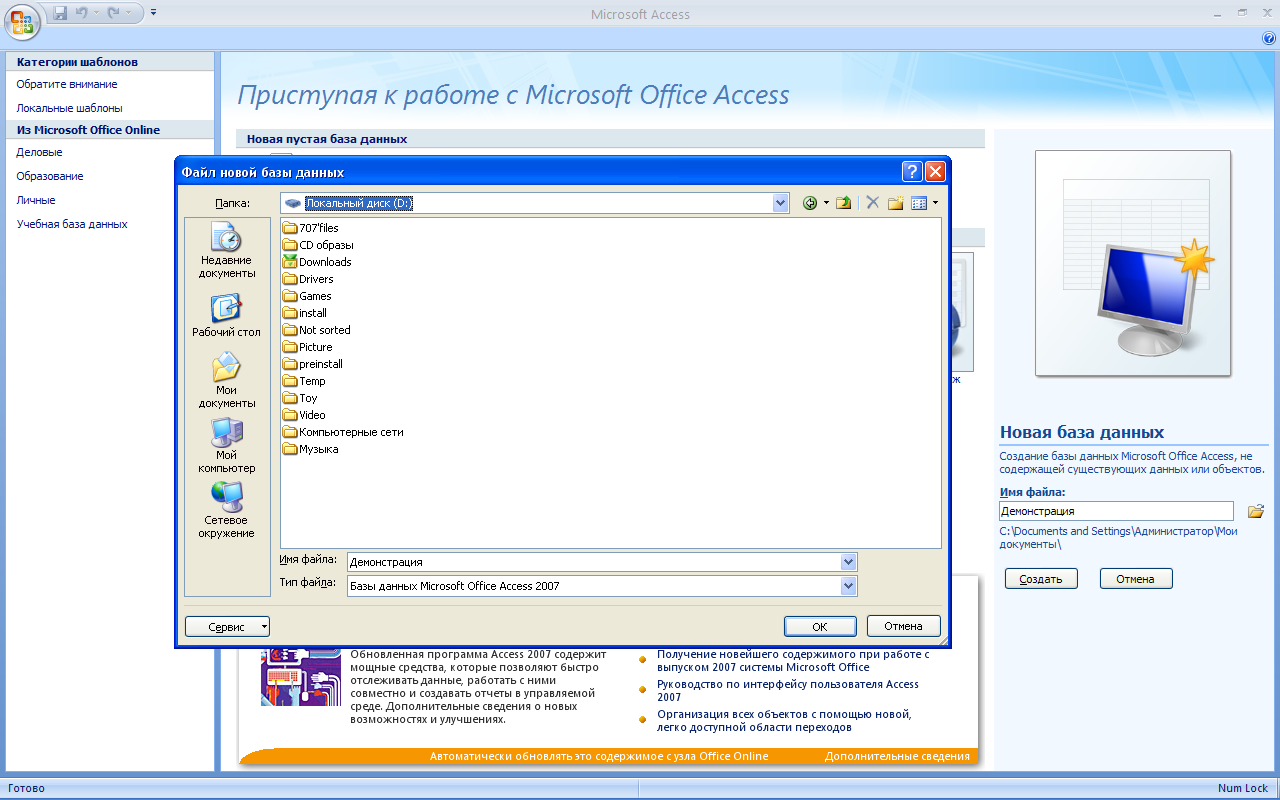The height and width of the screenshot is (800, 1280).
Task: Select the preinstall folder
Action: tap(313, 364)
